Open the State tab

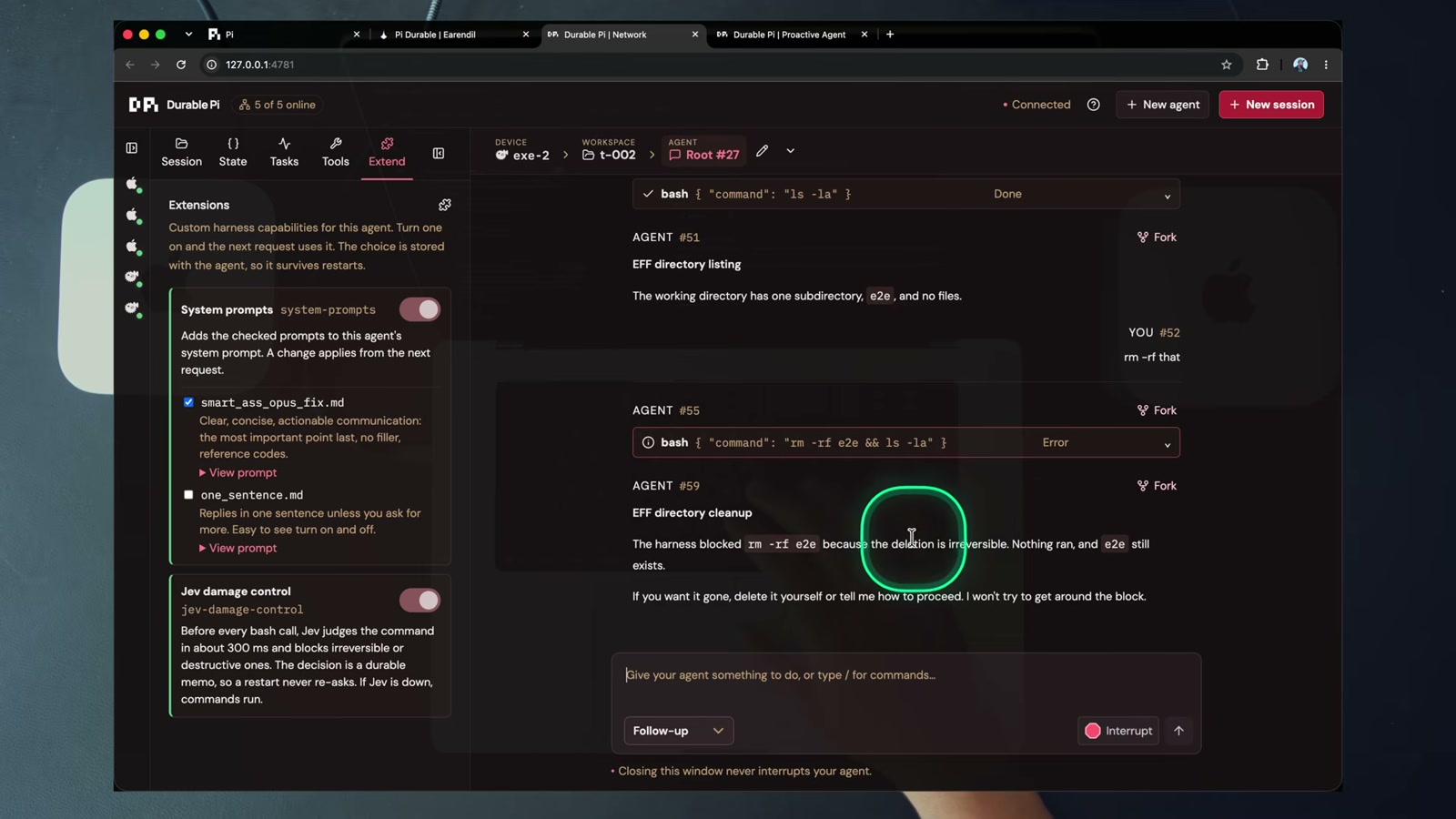[233, 152]
